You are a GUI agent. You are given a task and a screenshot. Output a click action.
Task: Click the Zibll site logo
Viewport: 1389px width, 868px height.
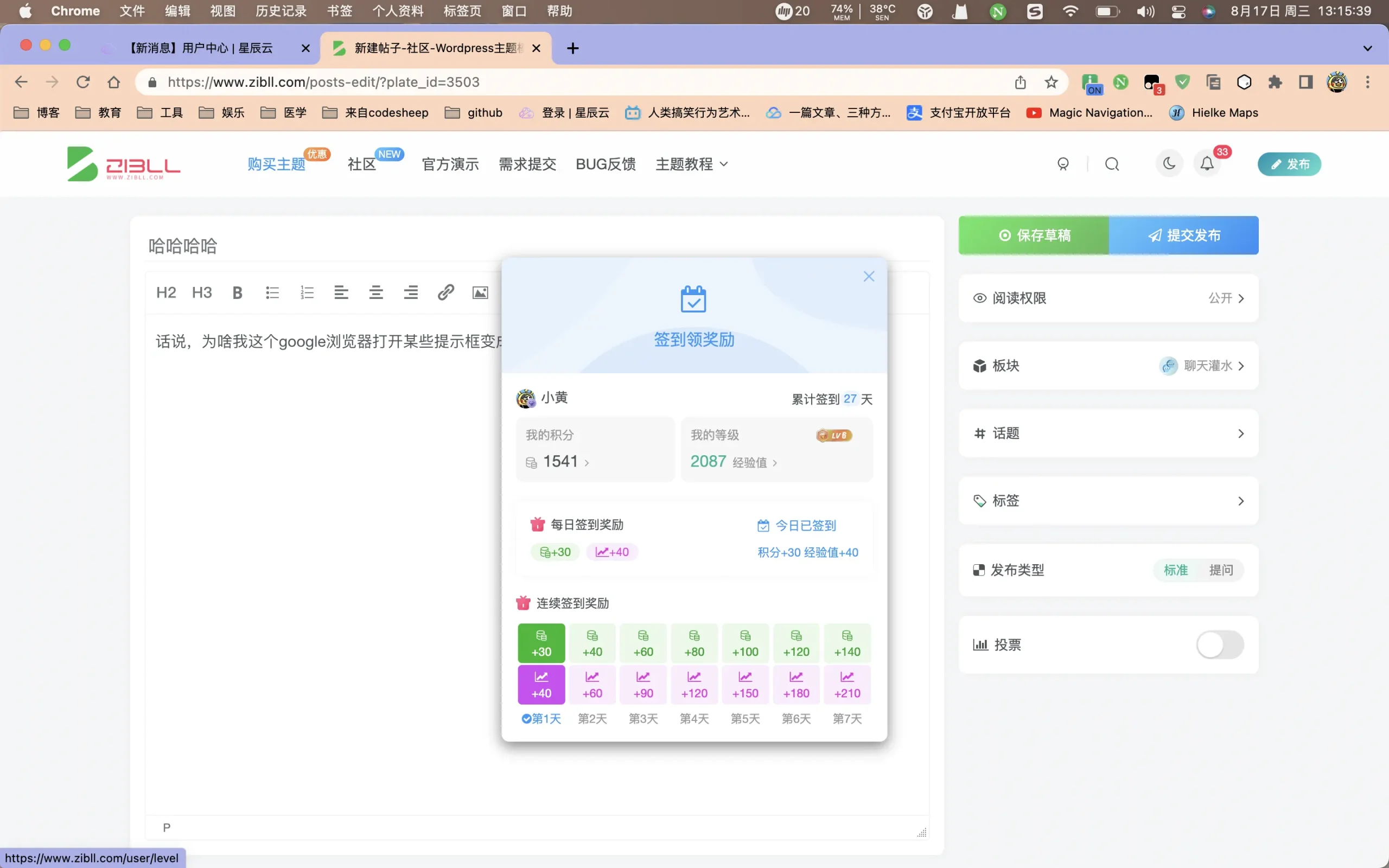(x=123, y=164)
